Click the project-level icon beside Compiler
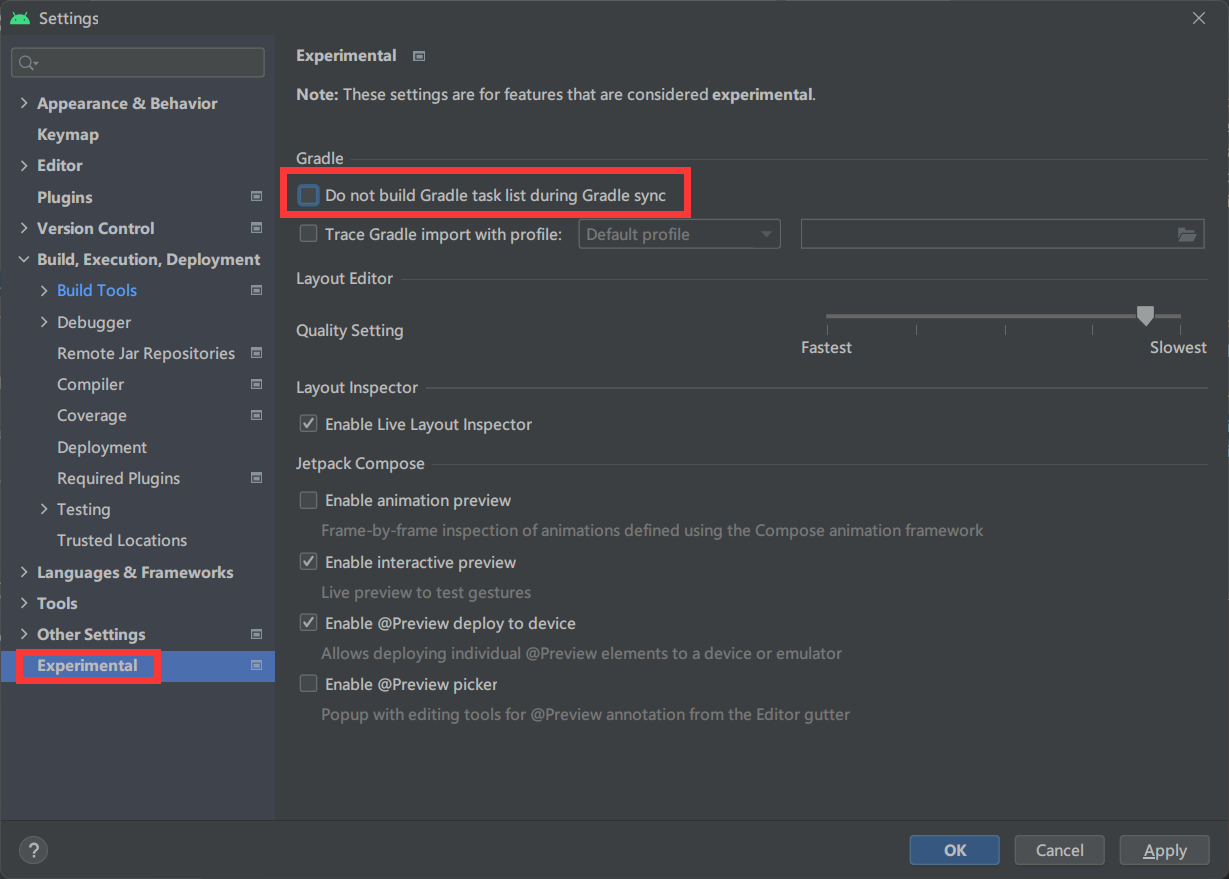1229x879 pixels. (256, 384)
